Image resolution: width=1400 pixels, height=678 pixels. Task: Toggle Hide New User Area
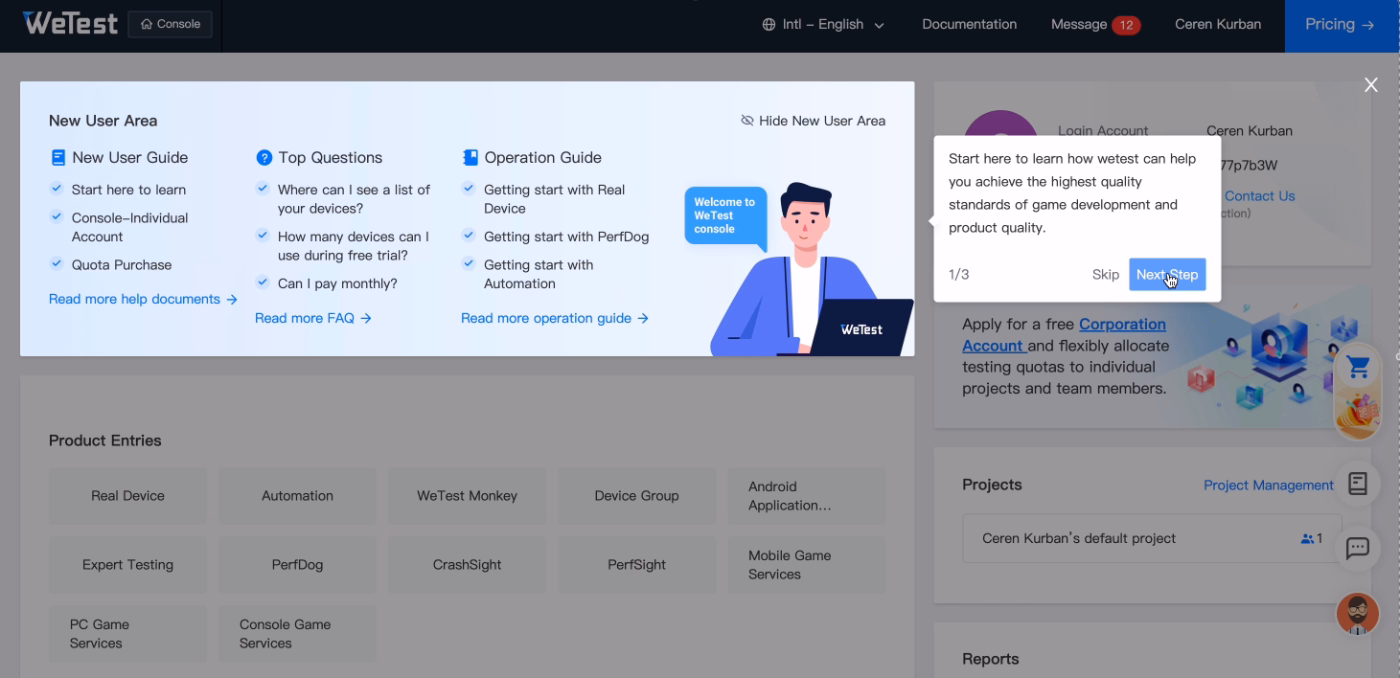(815, 120)
